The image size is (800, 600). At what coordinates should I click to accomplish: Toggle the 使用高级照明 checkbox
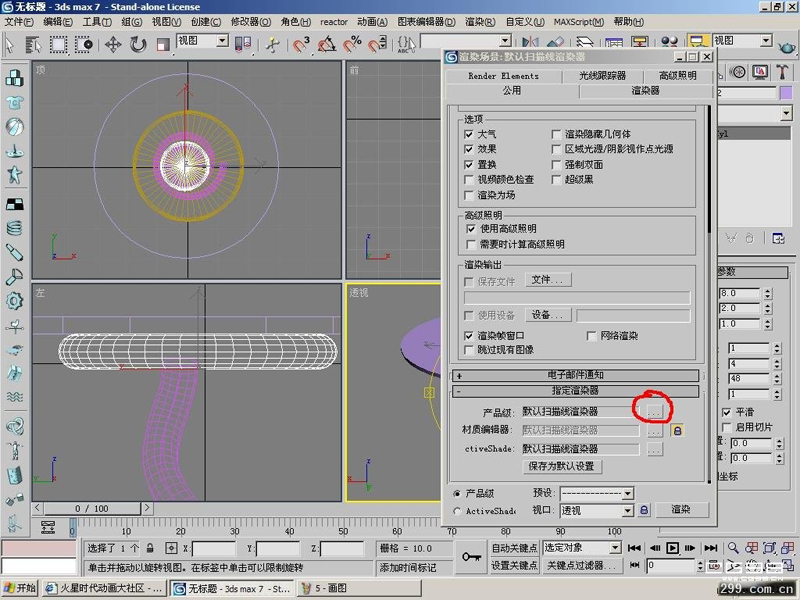pyautogui.click(x=471, y=229)
